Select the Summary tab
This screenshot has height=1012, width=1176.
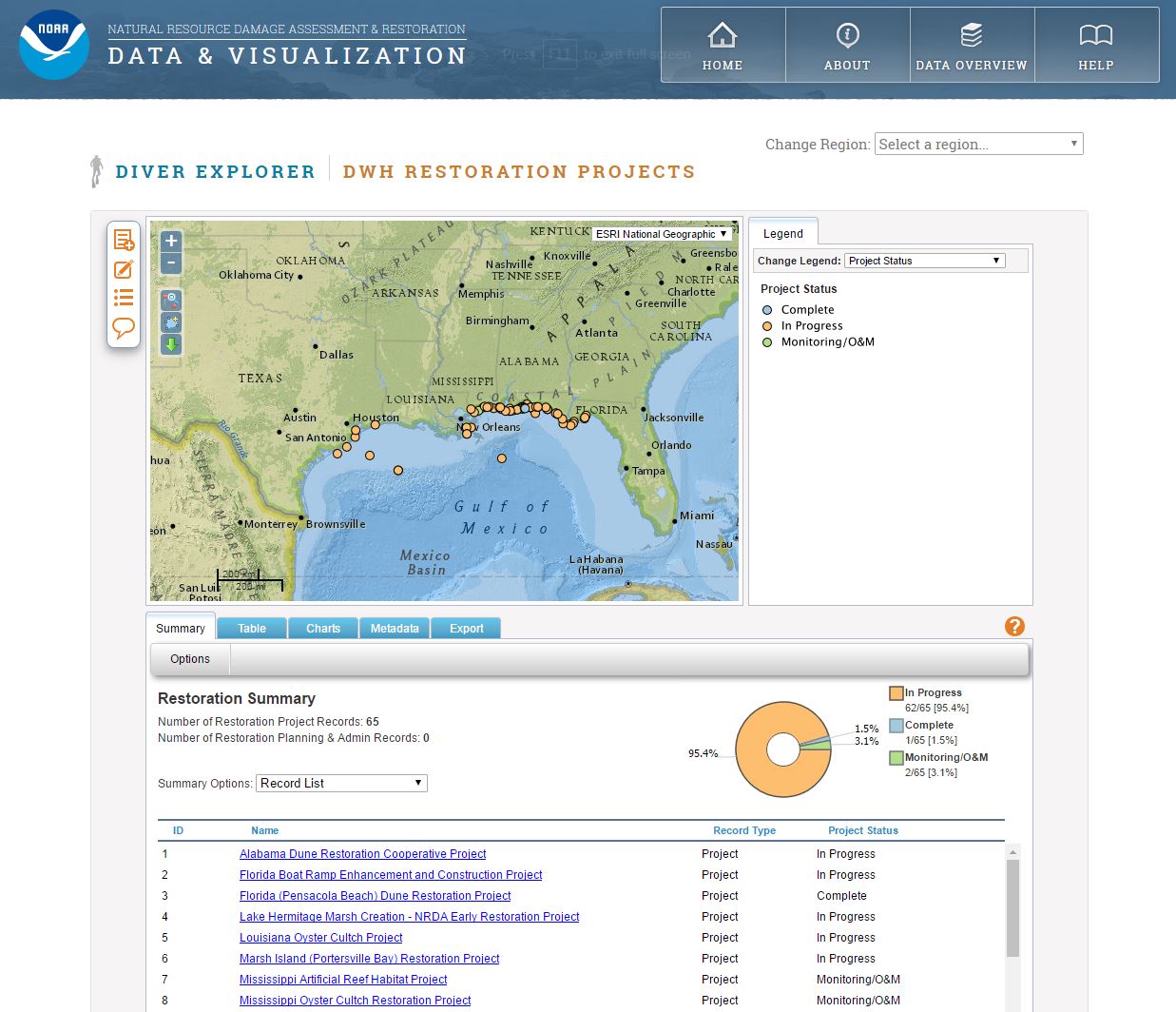tap(181, 628)
